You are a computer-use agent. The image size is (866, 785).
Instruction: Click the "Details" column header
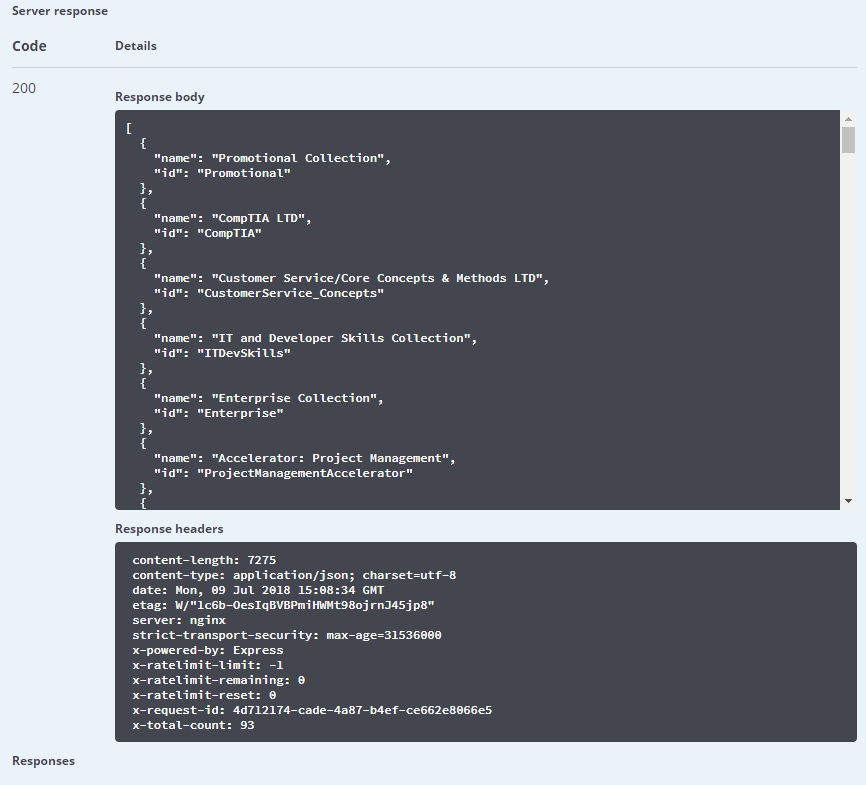tap(136, 46)
